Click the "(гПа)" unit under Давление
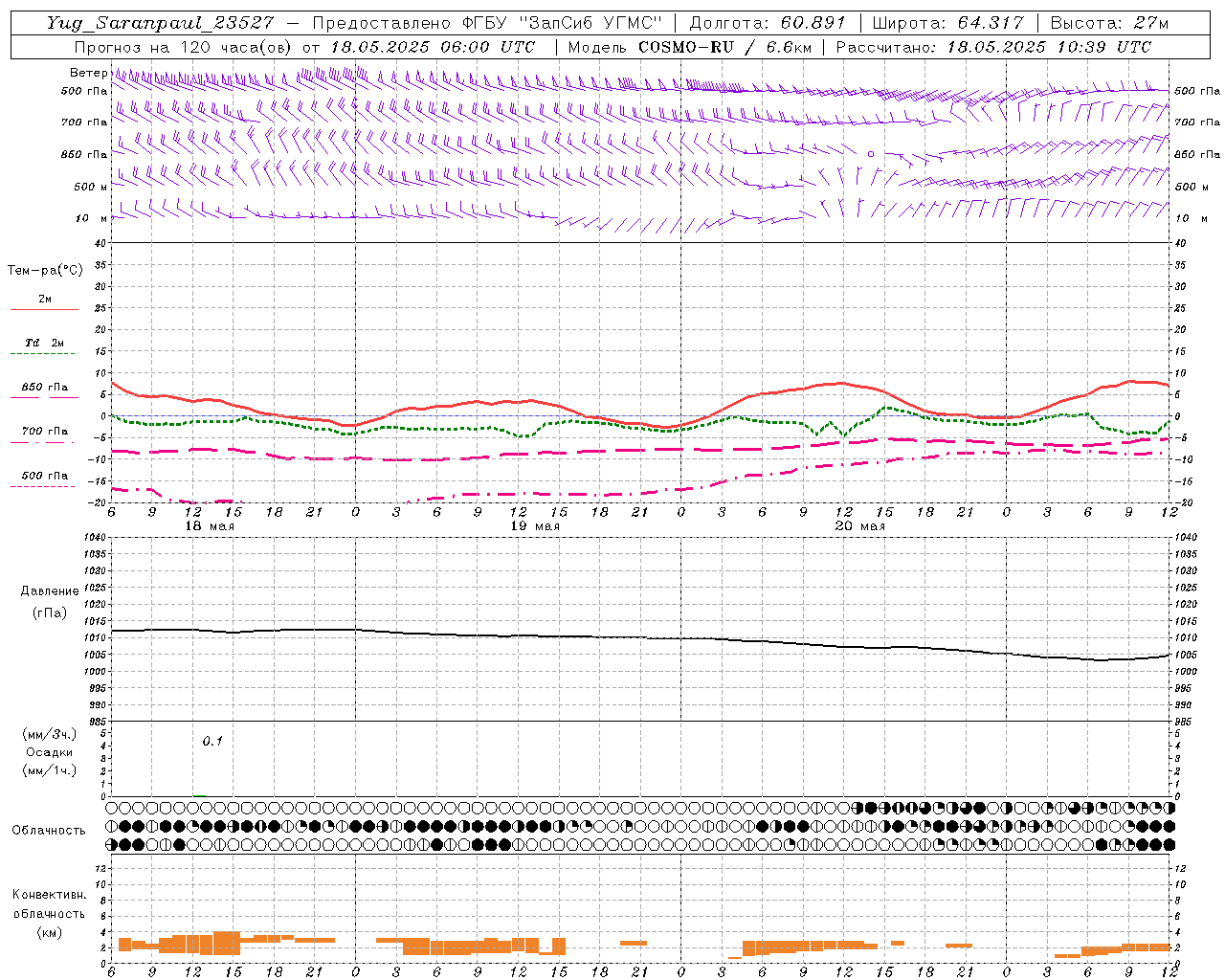This screenshot has height=980, width=1225. click(x=50, y=612)
